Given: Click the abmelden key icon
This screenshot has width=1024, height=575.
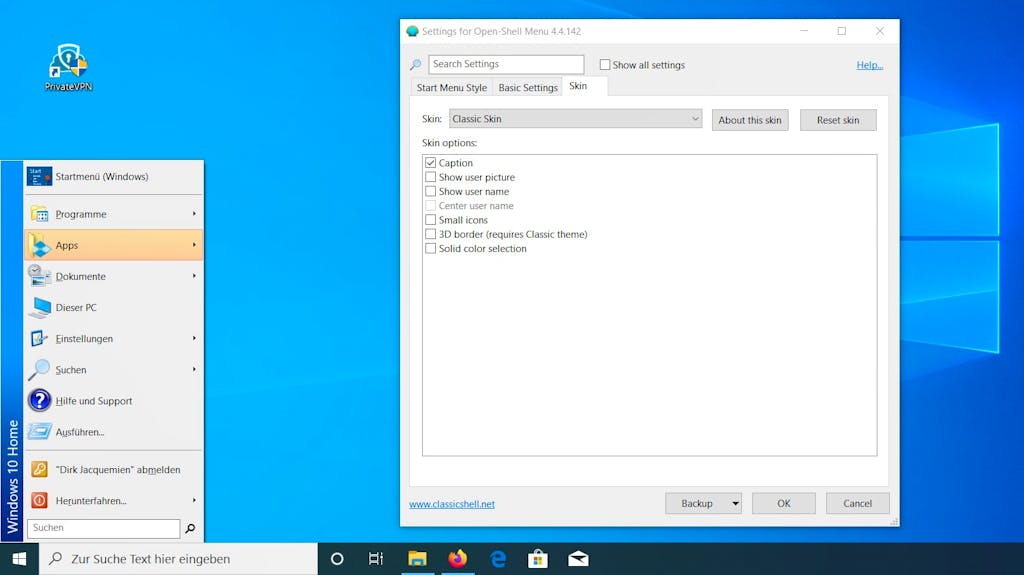Looking at the screenshot, I should [x=39, y=469].
